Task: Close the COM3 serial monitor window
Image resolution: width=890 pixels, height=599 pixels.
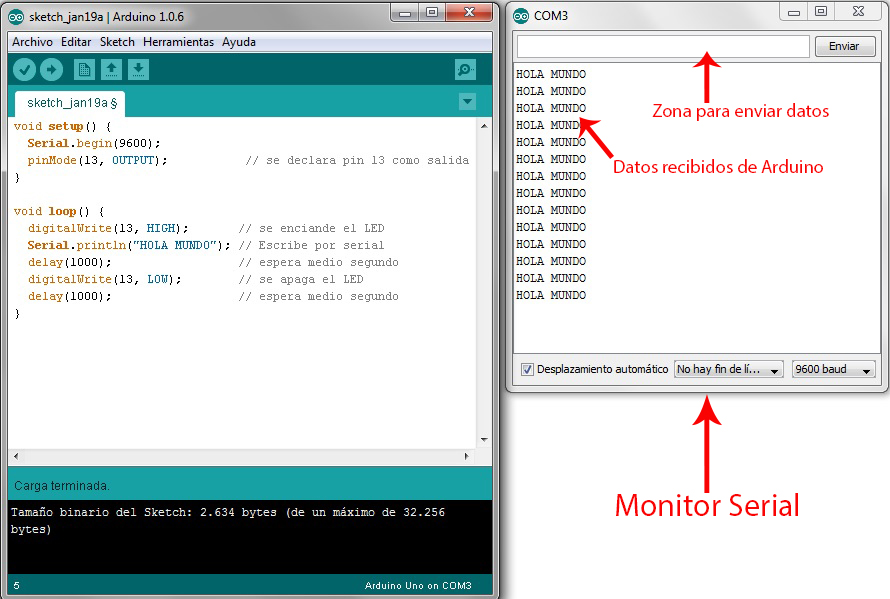Action: [x=858, y=12]
